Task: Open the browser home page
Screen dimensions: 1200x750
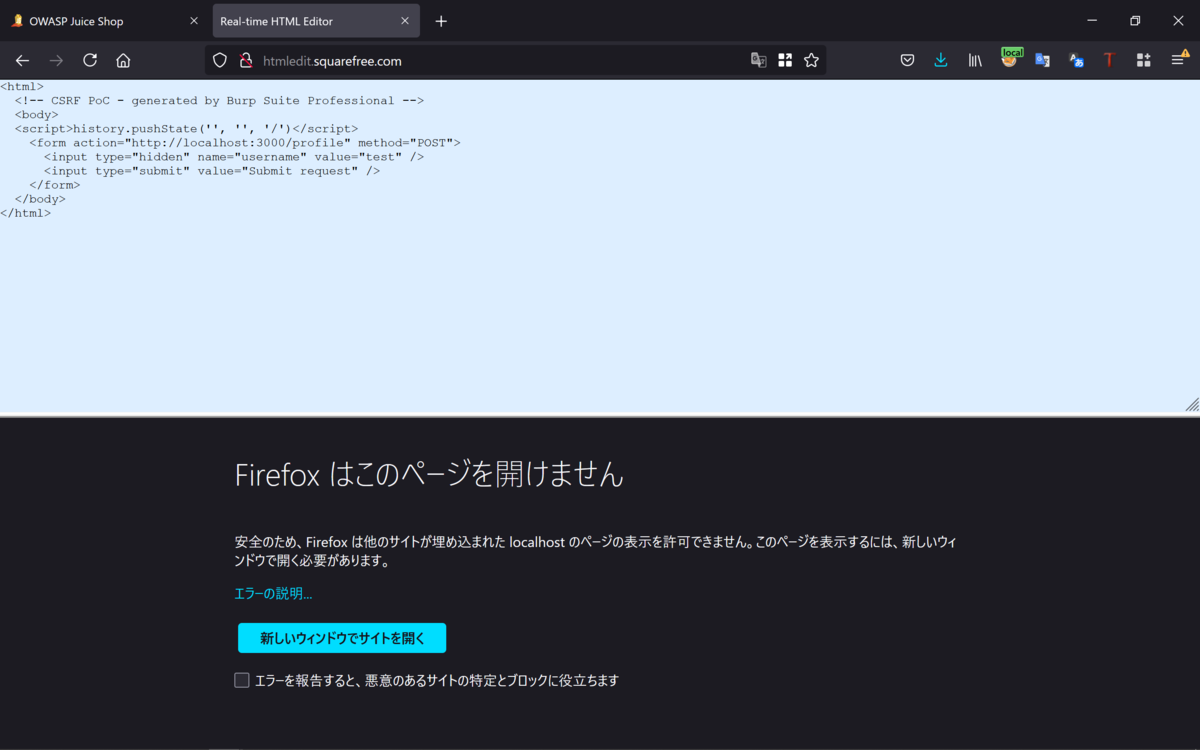Action: pos(123,60)
